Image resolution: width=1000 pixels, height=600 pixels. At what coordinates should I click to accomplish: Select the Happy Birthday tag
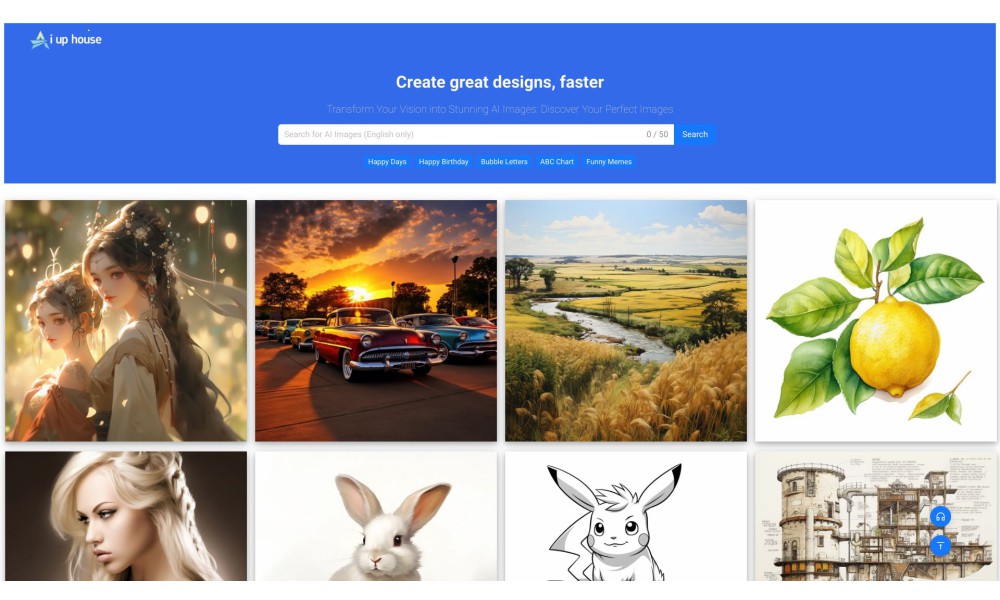[443, 162]
